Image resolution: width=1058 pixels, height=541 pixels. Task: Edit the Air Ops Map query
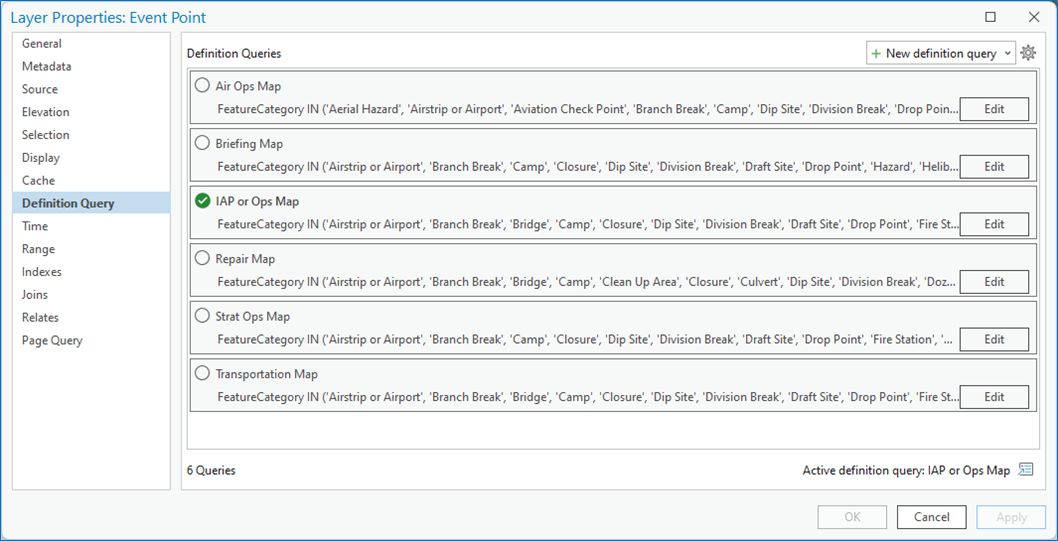pyautogui.click(x=994, y=109)
